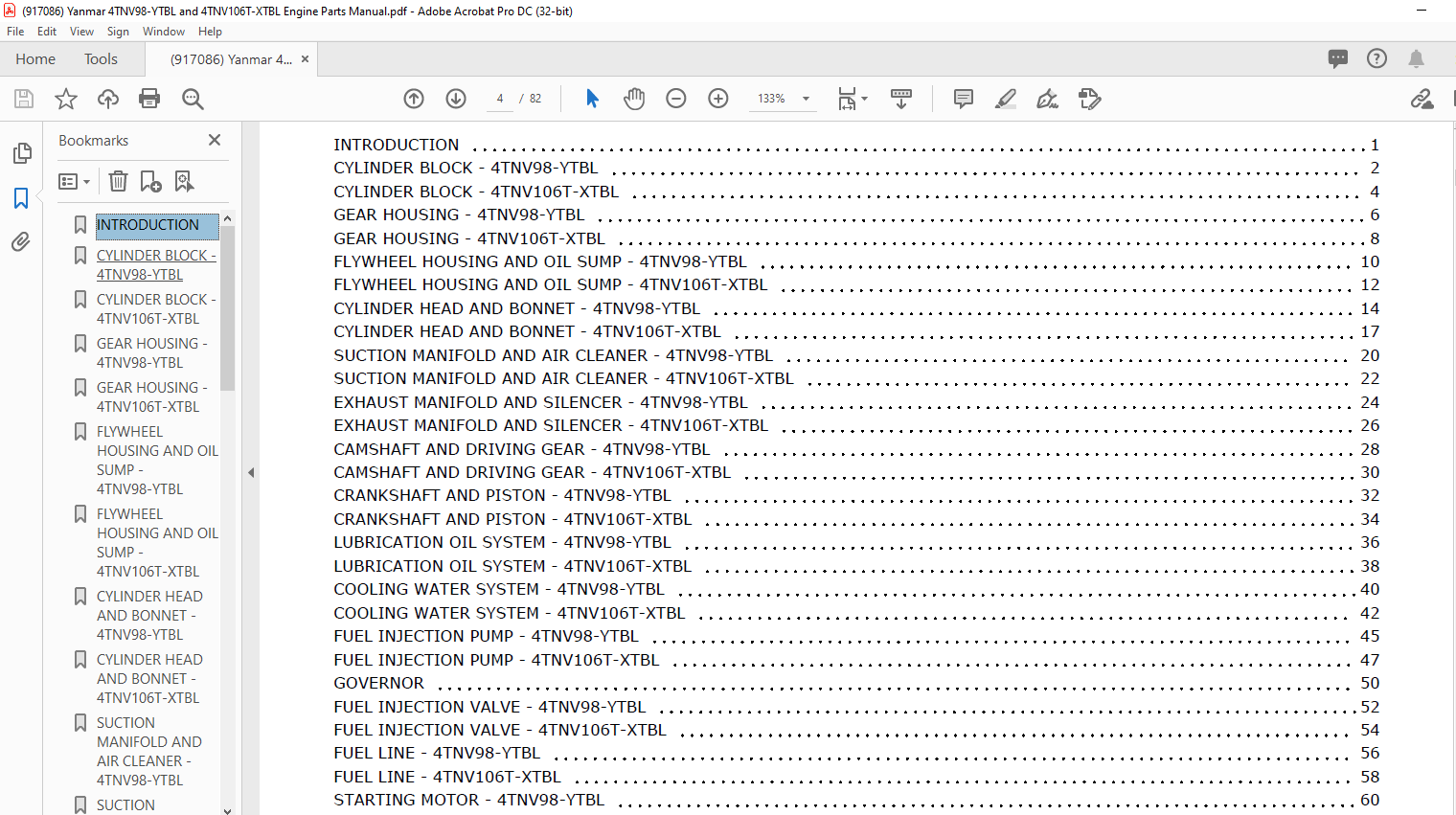Open CYLINDER BLOCK - 4TNV98-YTBL bookmark
The image size is (1456, 815).
pos(156,265)
